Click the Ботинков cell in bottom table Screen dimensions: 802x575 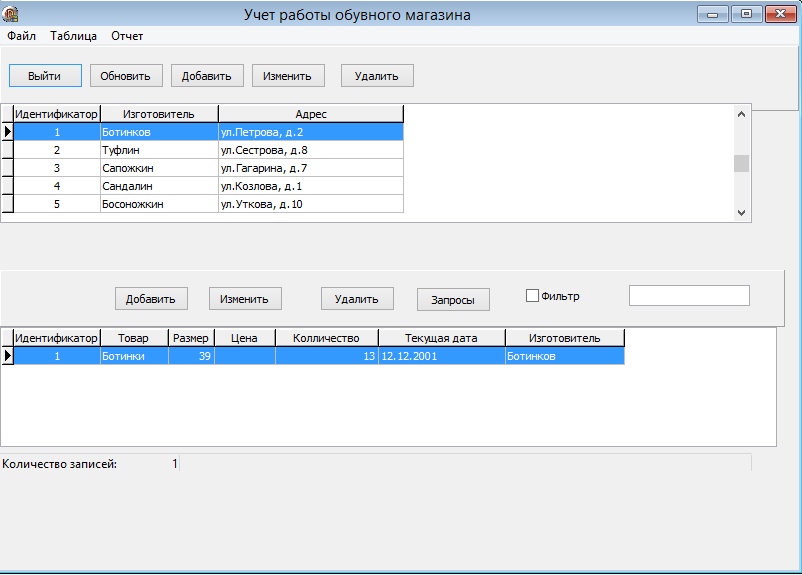tap(565, 356)
